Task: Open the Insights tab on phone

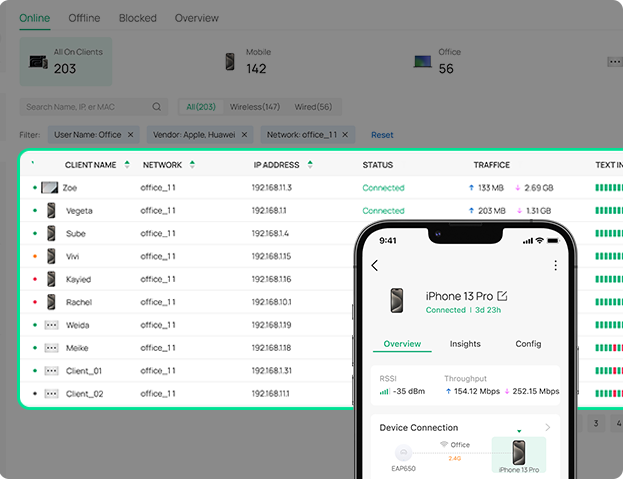Action: [x=465, y=344]
